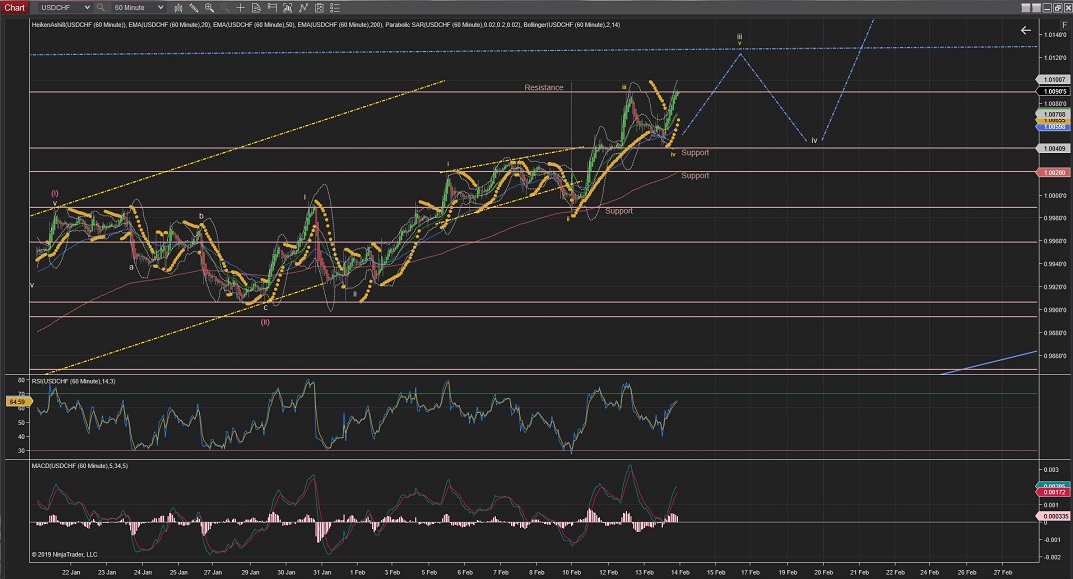Toggle the data box icon

(x=256, y=8)
